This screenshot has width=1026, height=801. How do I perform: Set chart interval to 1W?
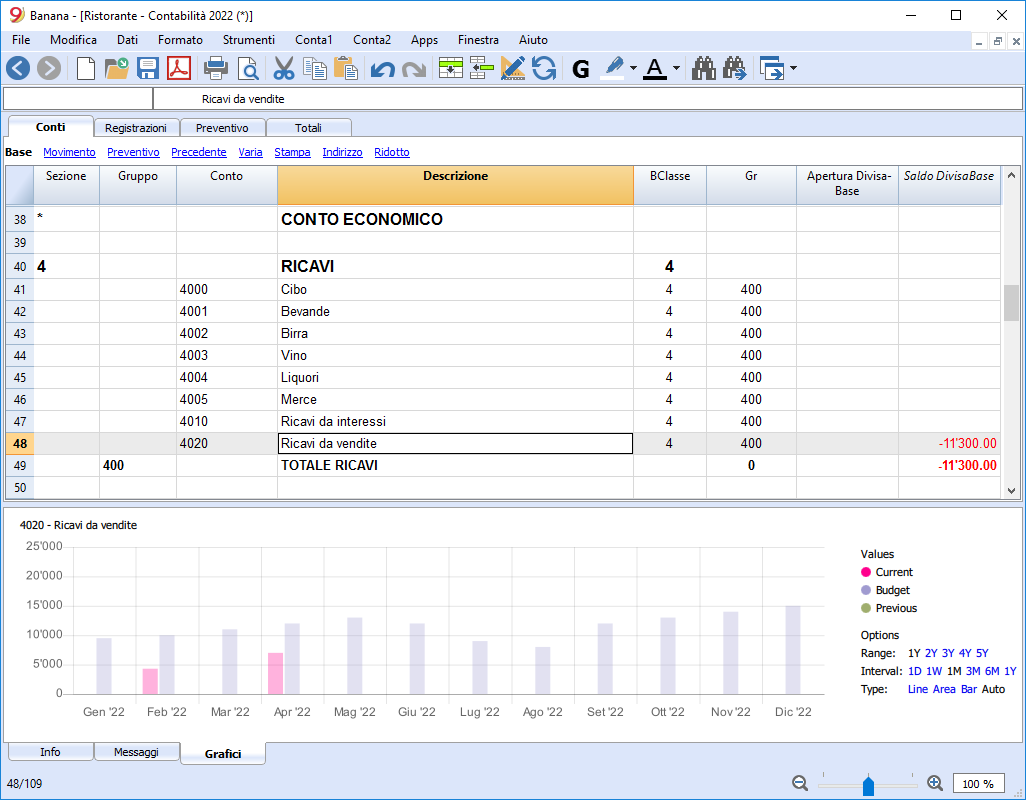pyautogui.click(x=934, y=671)
